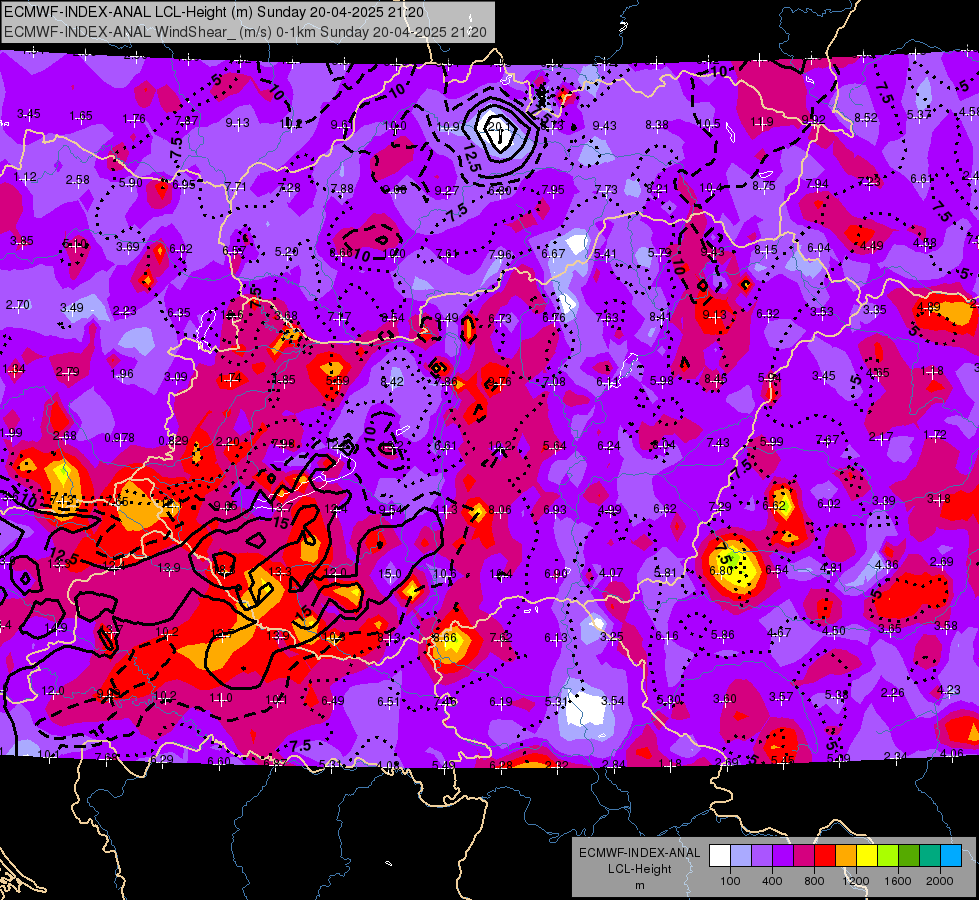
Task: Click the legend title "LCL-Height"
Action: click(639, 869)
